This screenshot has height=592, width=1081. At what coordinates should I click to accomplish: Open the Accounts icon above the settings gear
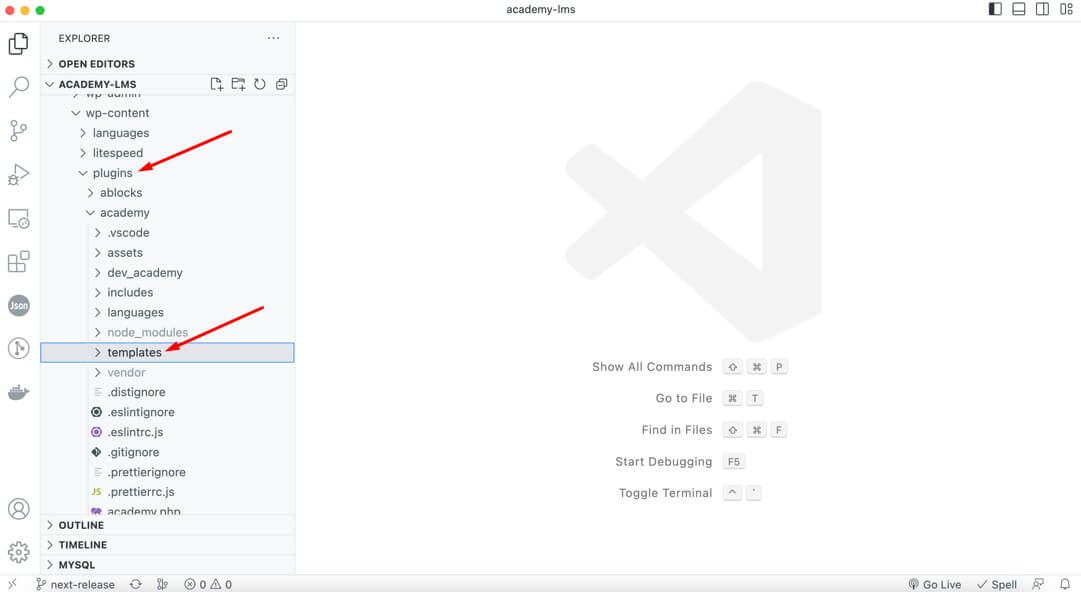click(x=18, y=509)
